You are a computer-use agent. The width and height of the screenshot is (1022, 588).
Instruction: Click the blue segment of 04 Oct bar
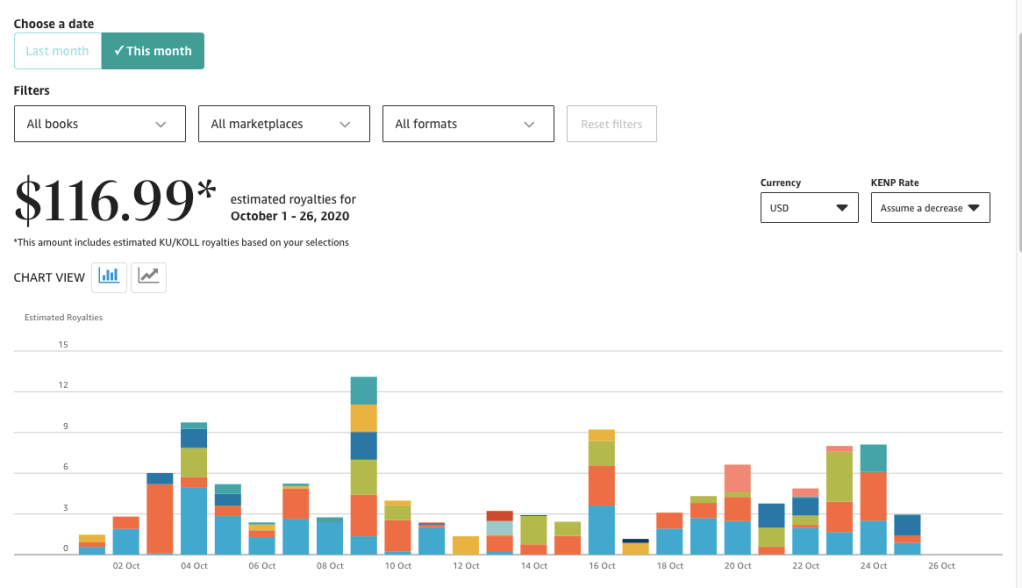click(x=194, y=520)
